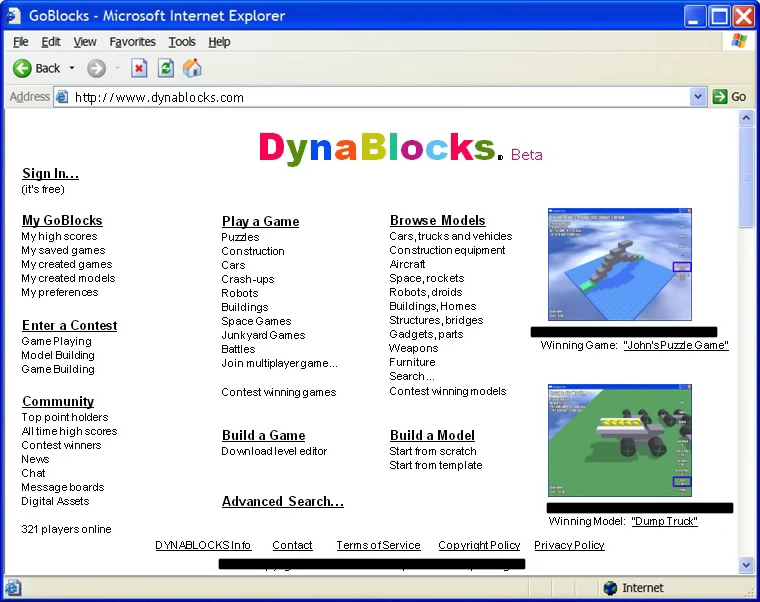Click "Download level editor"
This screenshot has height=602, width=760.
274,451
